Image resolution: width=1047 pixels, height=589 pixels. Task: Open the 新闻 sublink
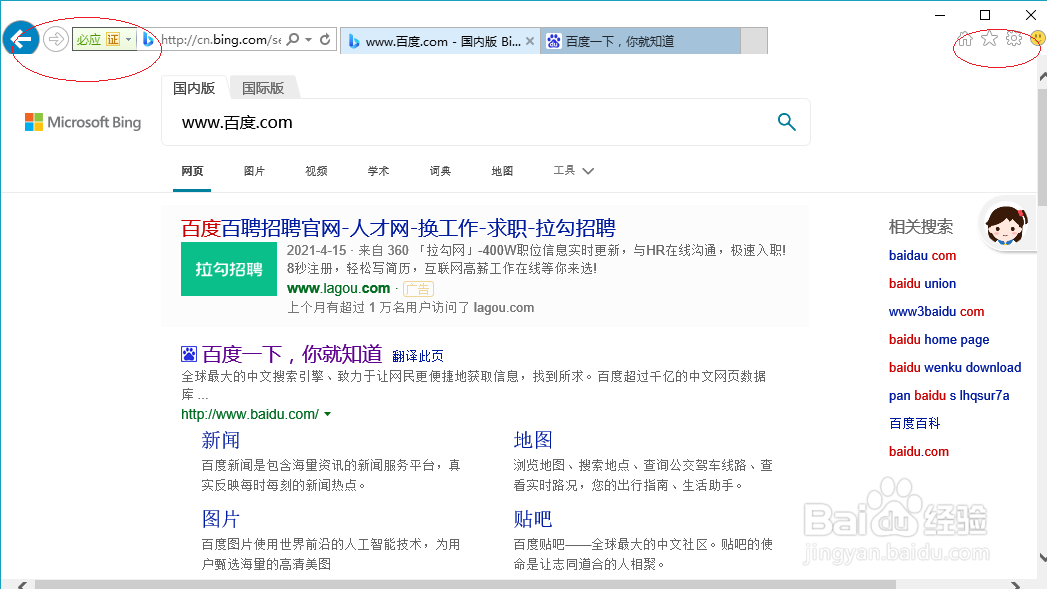tap(220, 440)
